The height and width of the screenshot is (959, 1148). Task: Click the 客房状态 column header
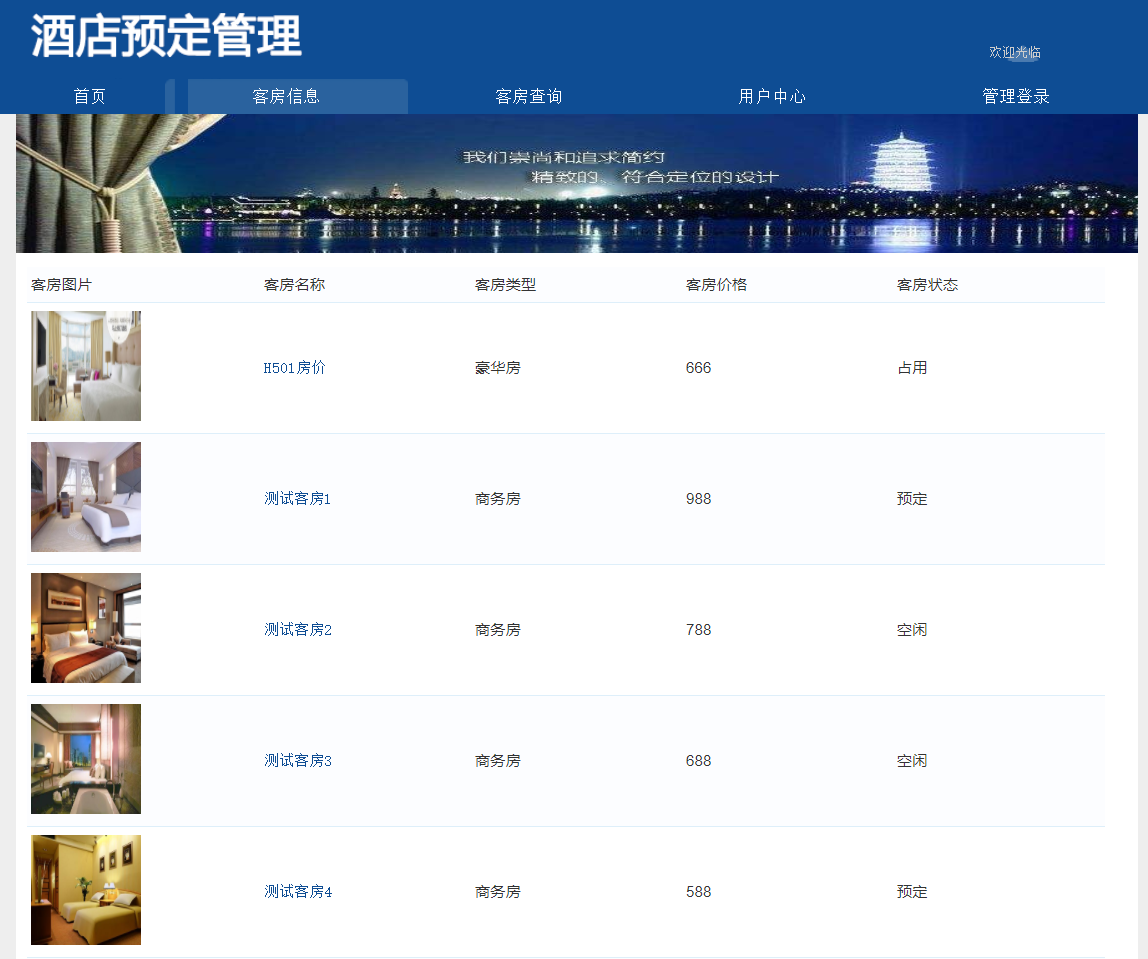point(927,285)
